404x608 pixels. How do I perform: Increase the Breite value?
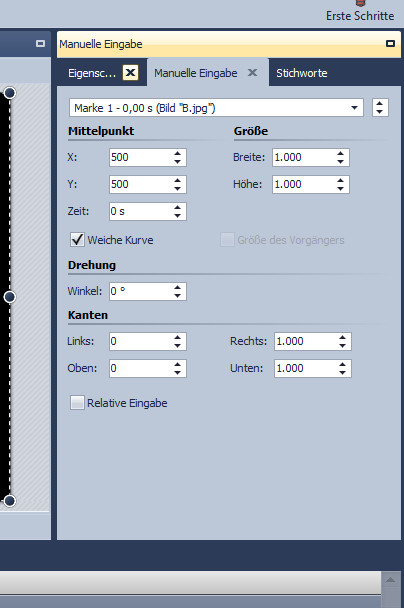click(340, 153)
